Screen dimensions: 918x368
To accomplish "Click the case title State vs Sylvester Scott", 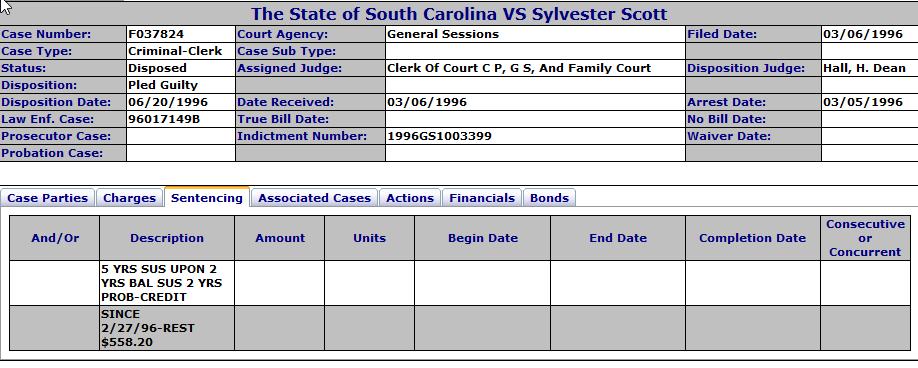I will [x=459, y=13].
